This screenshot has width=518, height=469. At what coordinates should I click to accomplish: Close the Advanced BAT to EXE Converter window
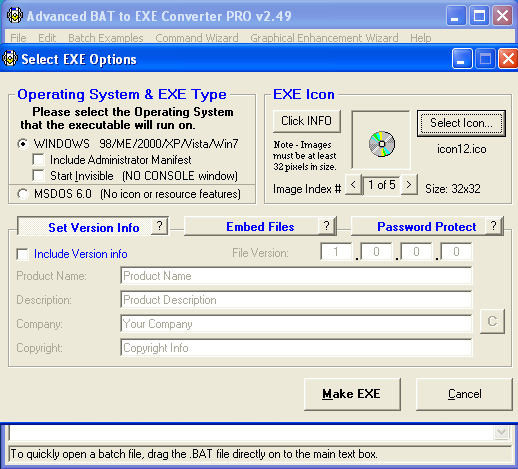click(502, 16)
